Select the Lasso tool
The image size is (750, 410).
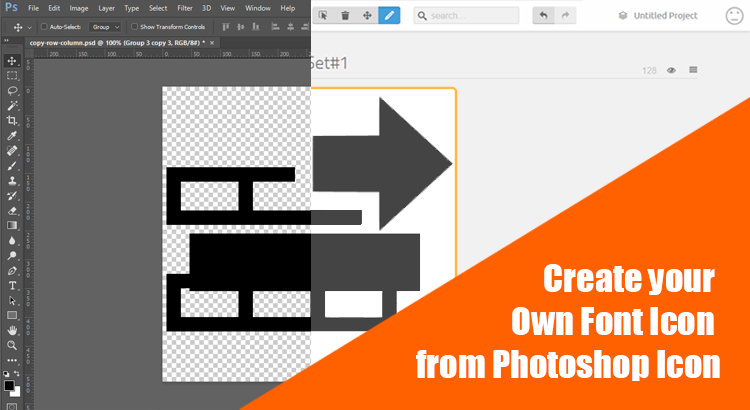[12, 90]
